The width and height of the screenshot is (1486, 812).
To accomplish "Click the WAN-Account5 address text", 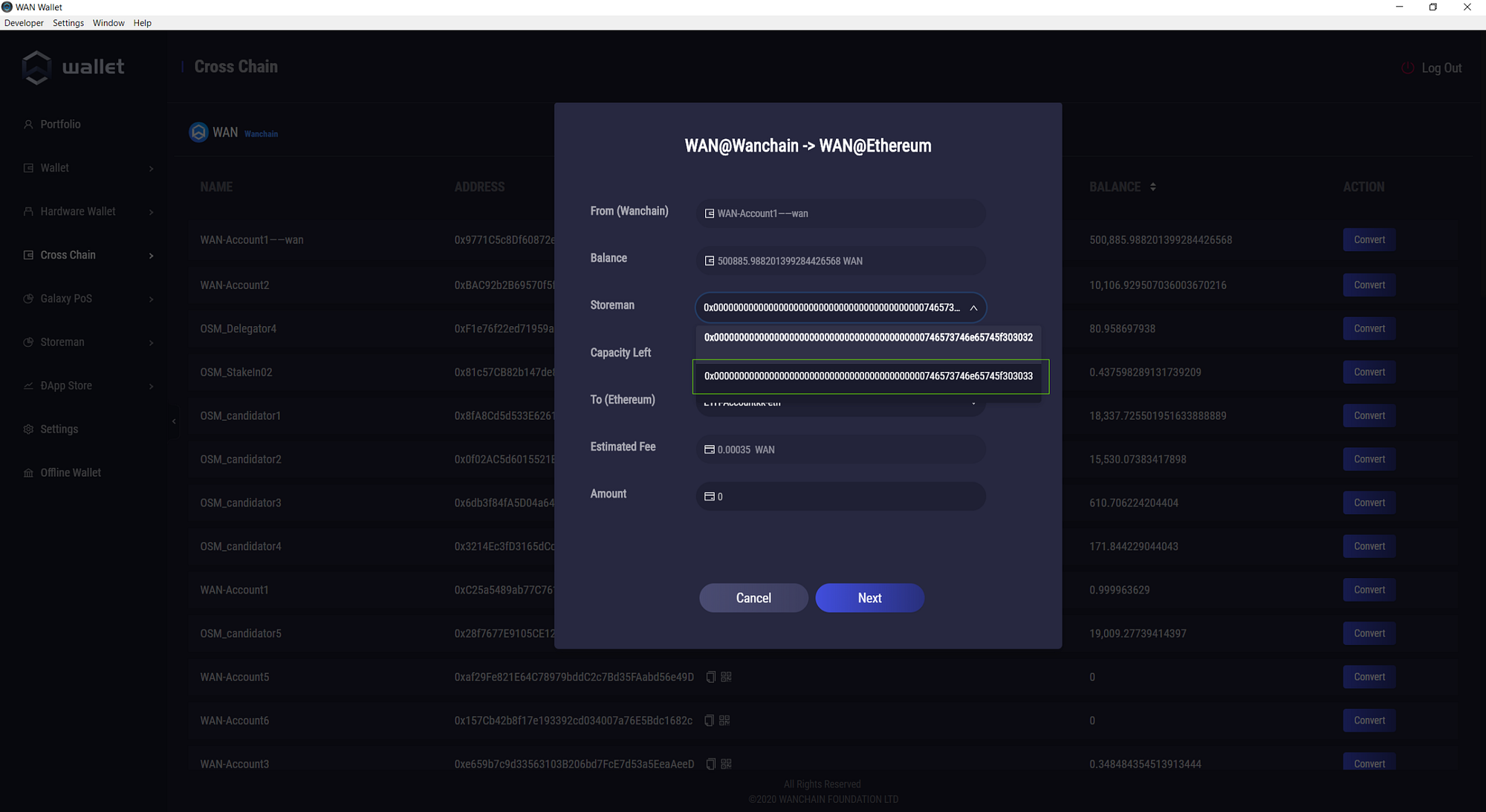I will [x=574, y=677].
